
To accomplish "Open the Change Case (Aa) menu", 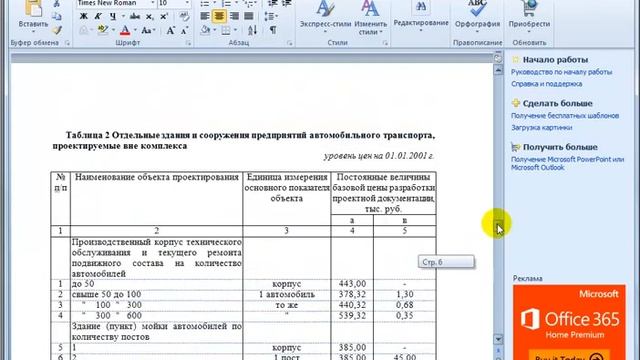I will point(148,30).
